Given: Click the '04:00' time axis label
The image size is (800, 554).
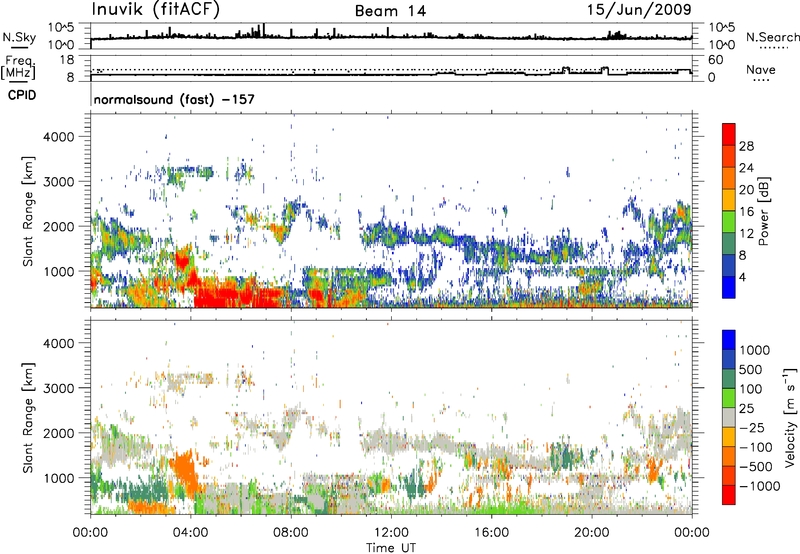Looking at the screenshot, I should pos(190,533).
